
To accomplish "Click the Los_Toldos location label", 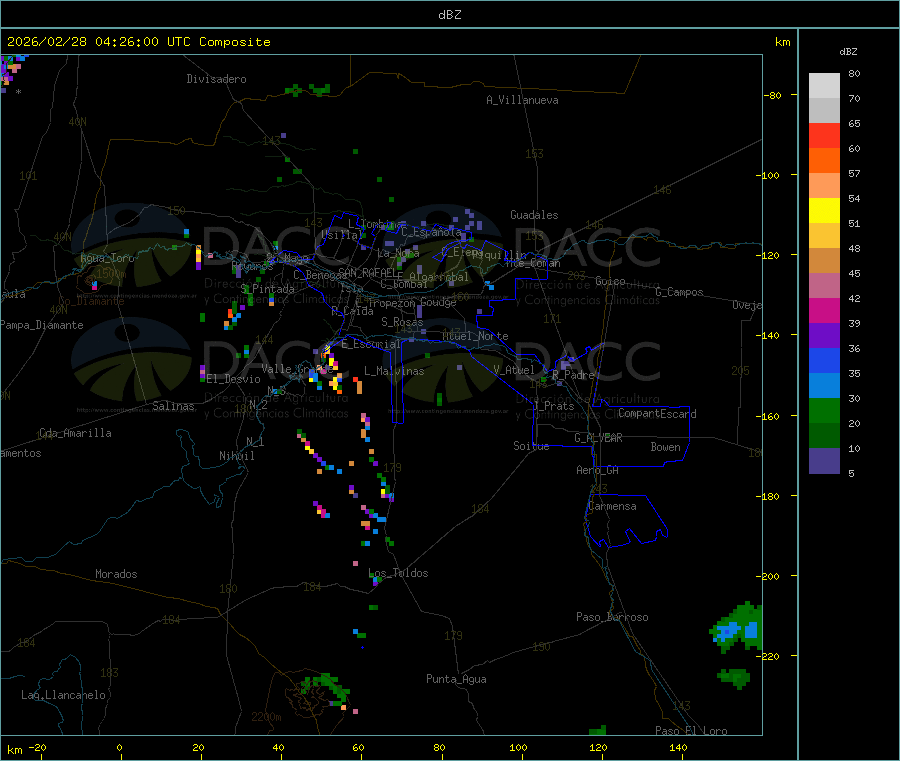I will (398, 573).
